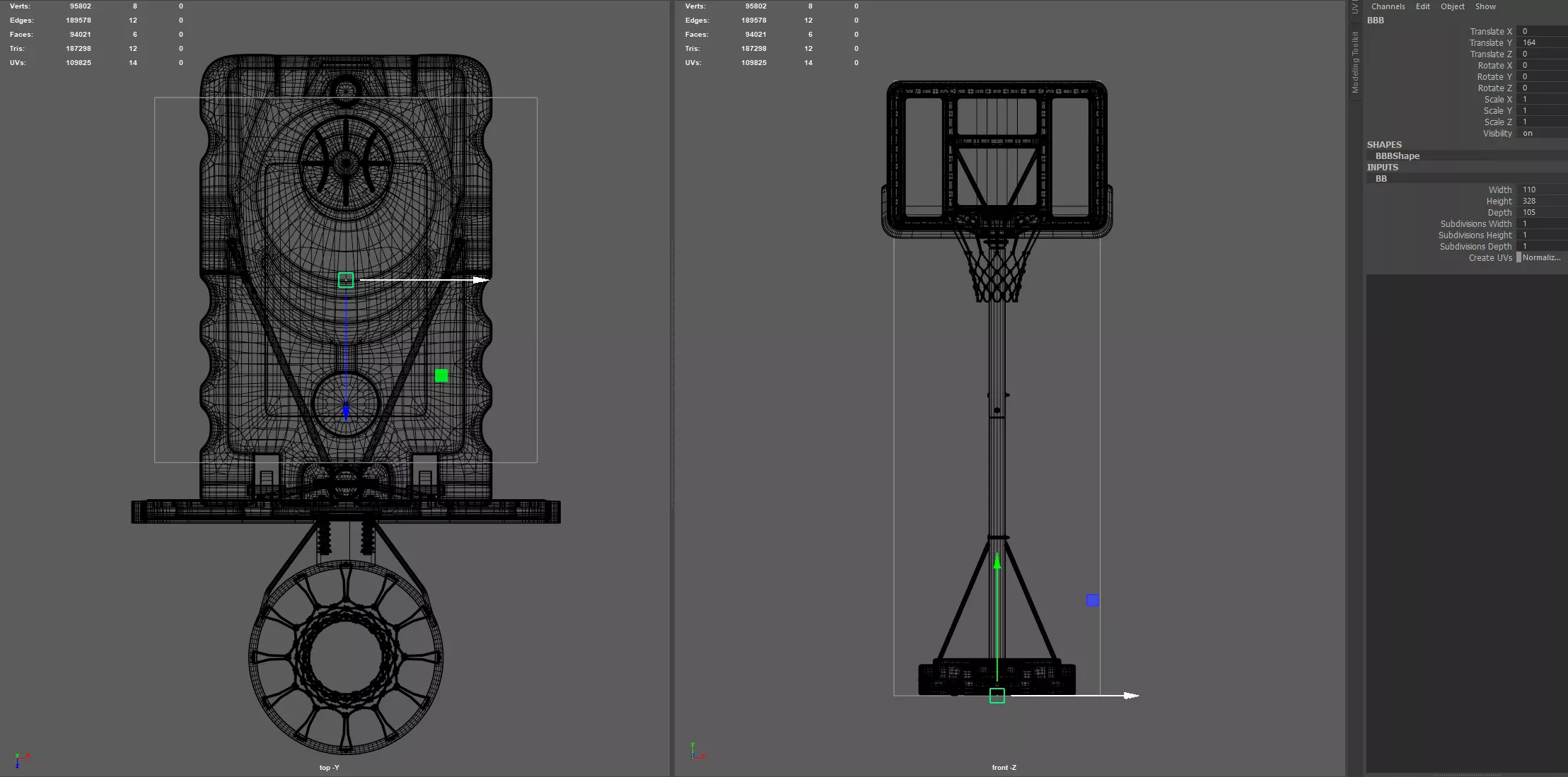
Task: Click the Subdivisions Depth attribute label
Action: click(x=1476, y=246)
